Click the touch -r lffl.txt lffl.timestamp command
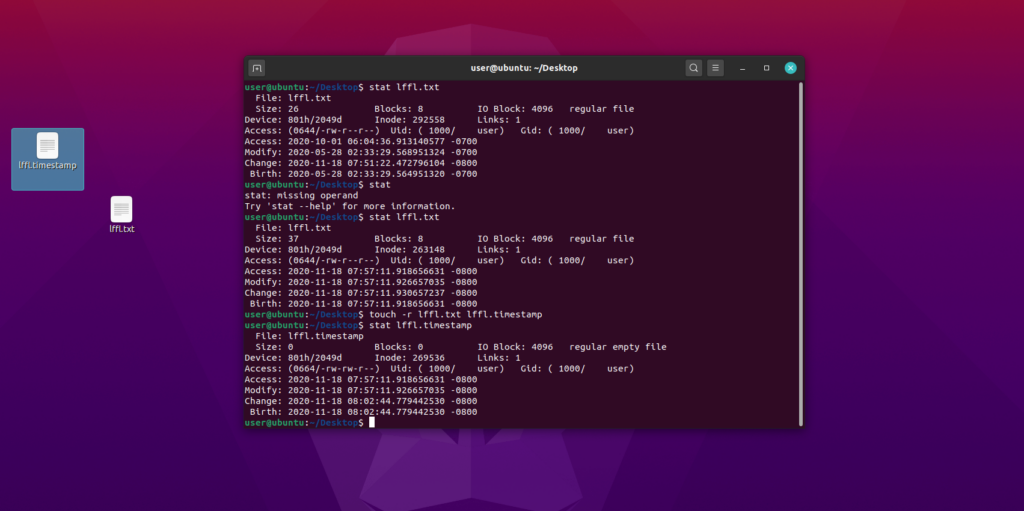Viewport: 1024px width, 511px height. click(456, 314)
